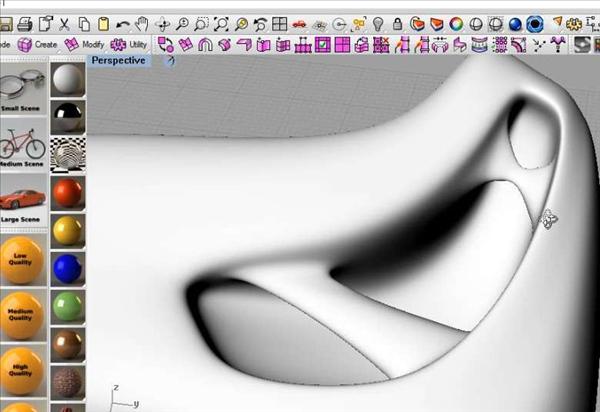
Task: Open the color wheel icon
Action: click(x=456, y=24)
